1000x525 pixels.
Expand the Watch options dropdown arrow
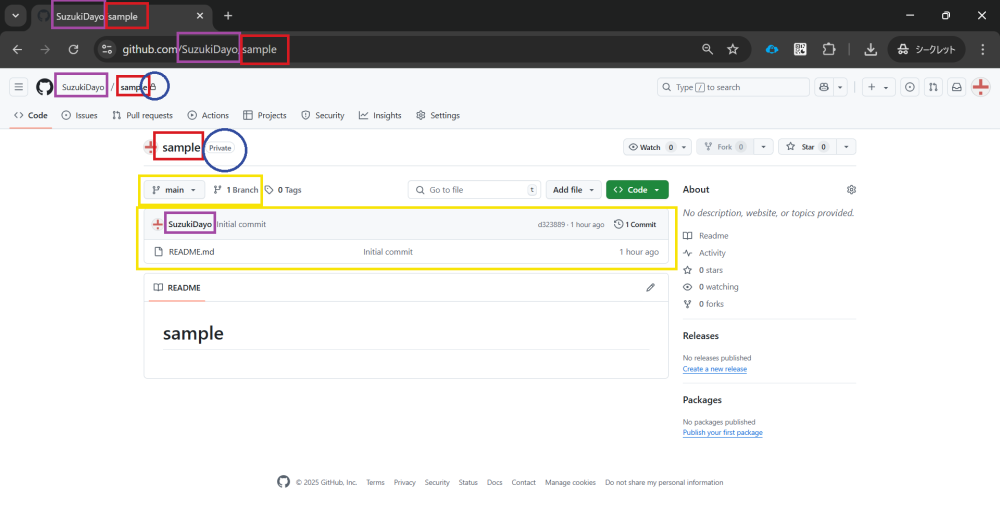point(684,147)
